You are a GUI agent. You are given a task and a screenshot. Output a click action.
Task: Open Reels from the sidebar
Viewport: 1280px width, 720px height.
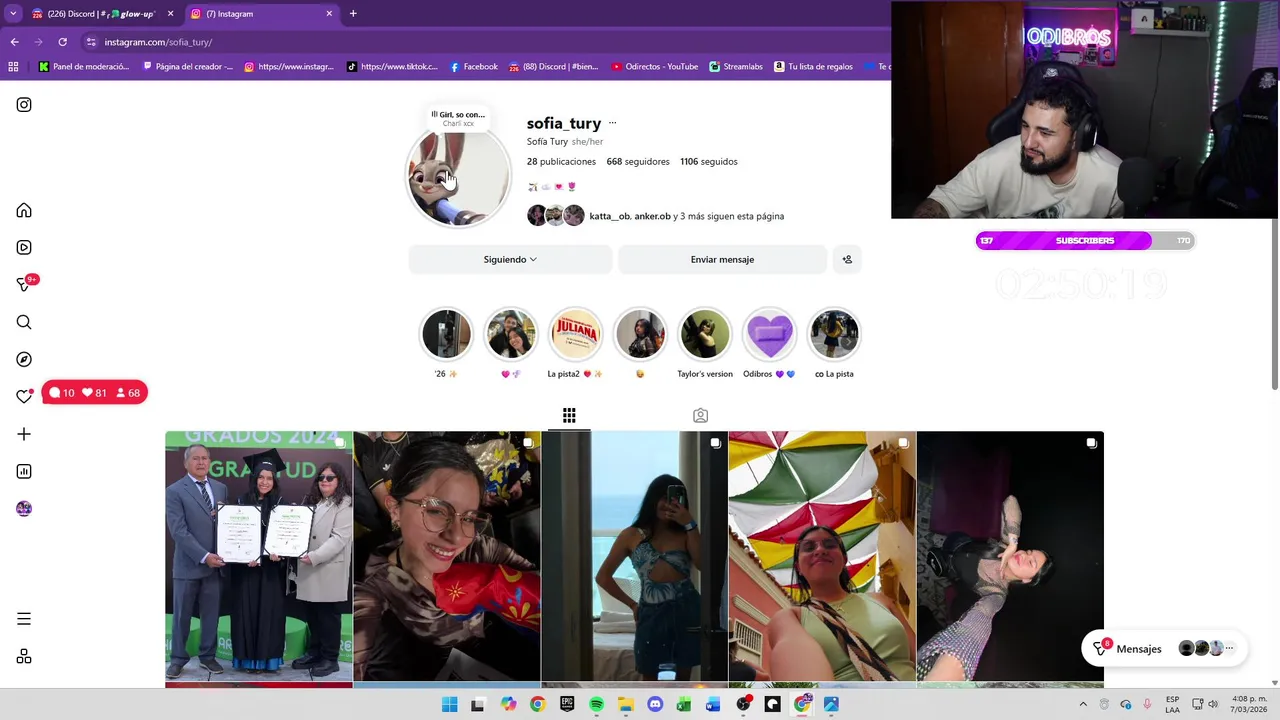tap(24, 248)
